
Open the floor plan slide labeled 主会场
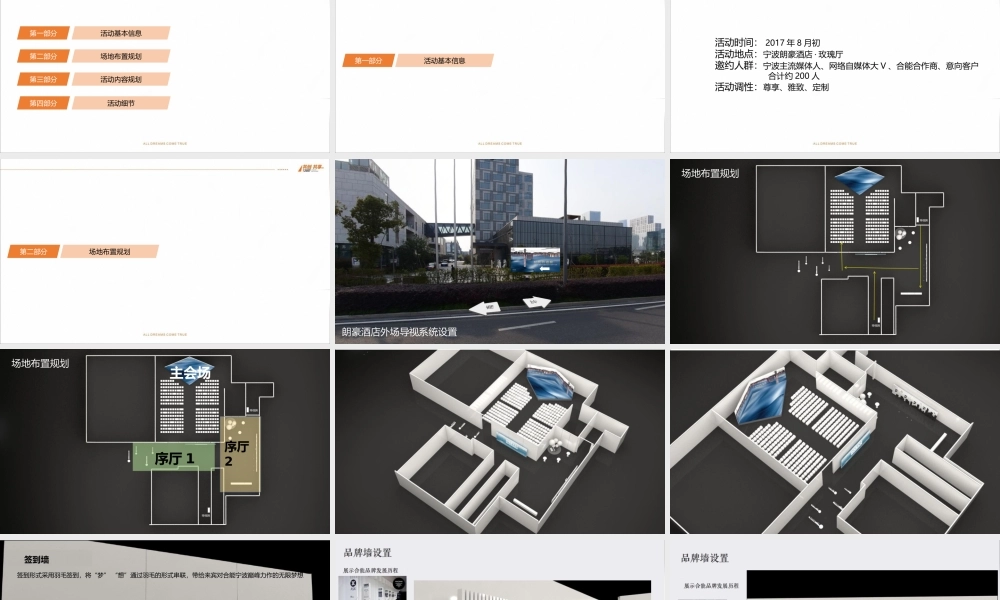[165, 441]
